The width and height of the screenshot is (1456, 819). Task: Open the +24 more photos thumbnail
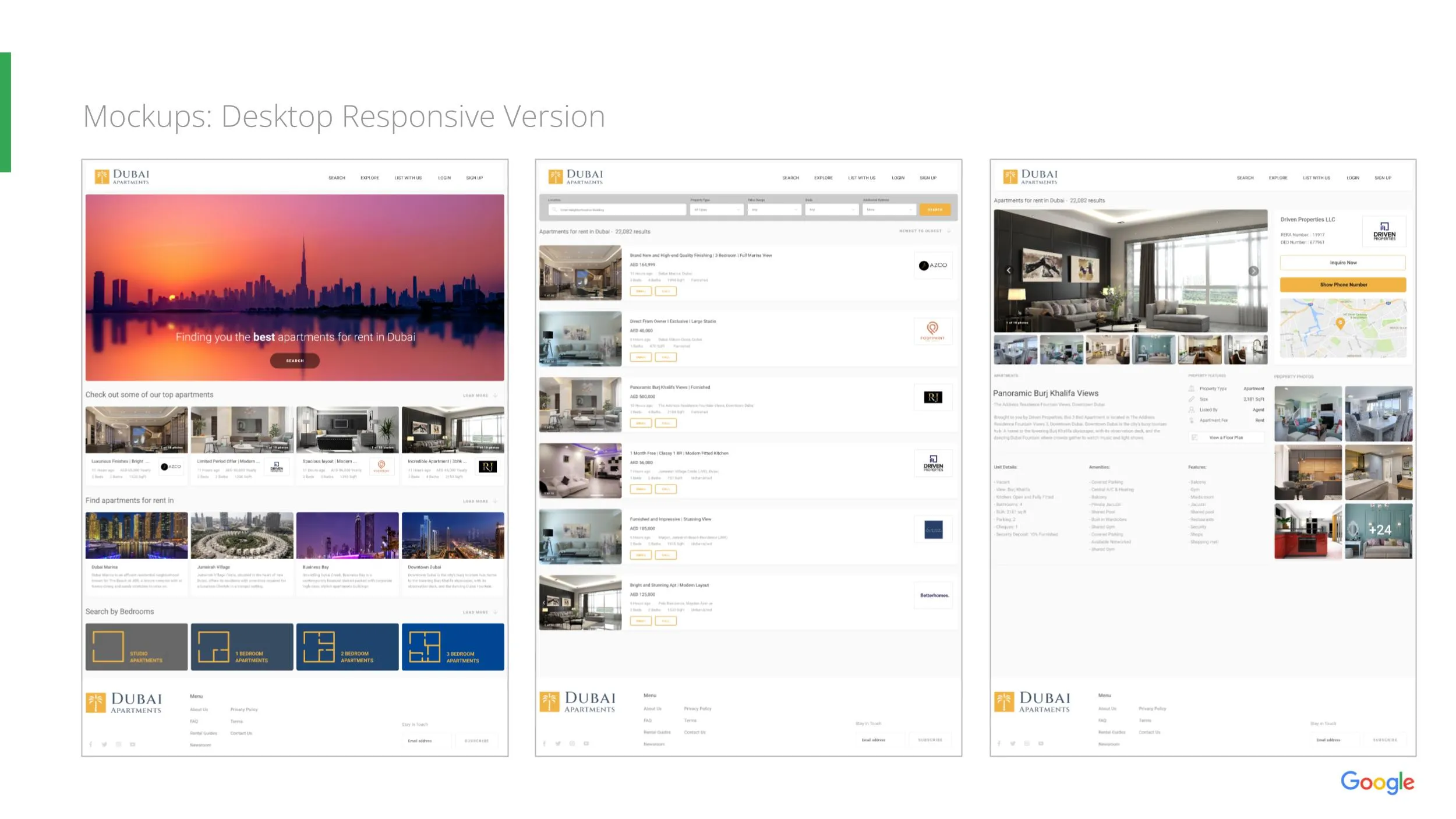tap(1379, 531)
